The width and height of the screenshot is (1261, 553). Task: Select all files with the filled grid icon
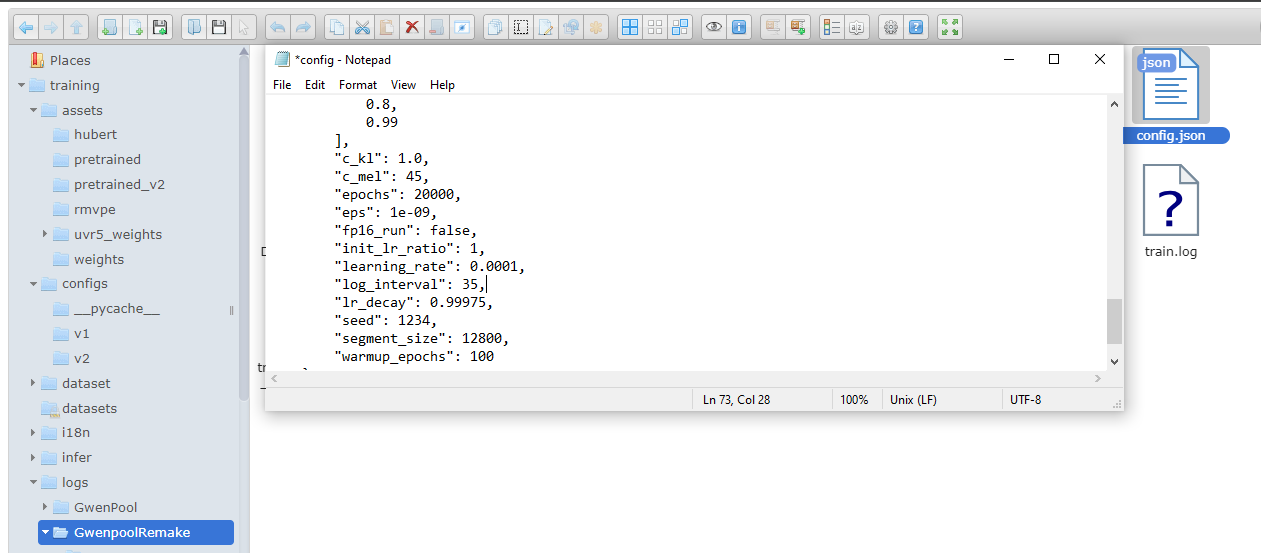pyautogui.click(x=629, y=27)
